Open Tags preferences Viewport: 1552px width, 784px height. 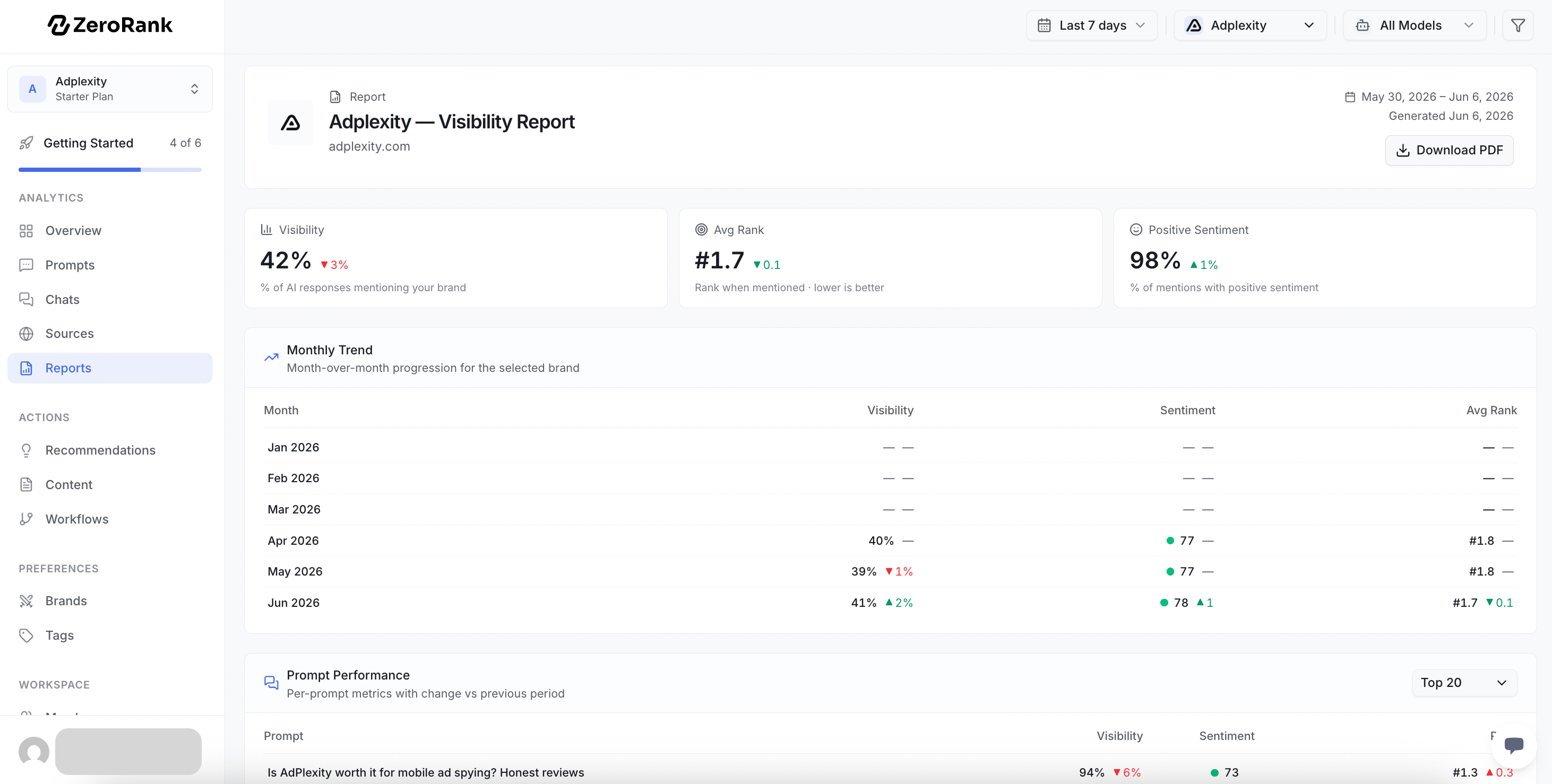(110, 635)
